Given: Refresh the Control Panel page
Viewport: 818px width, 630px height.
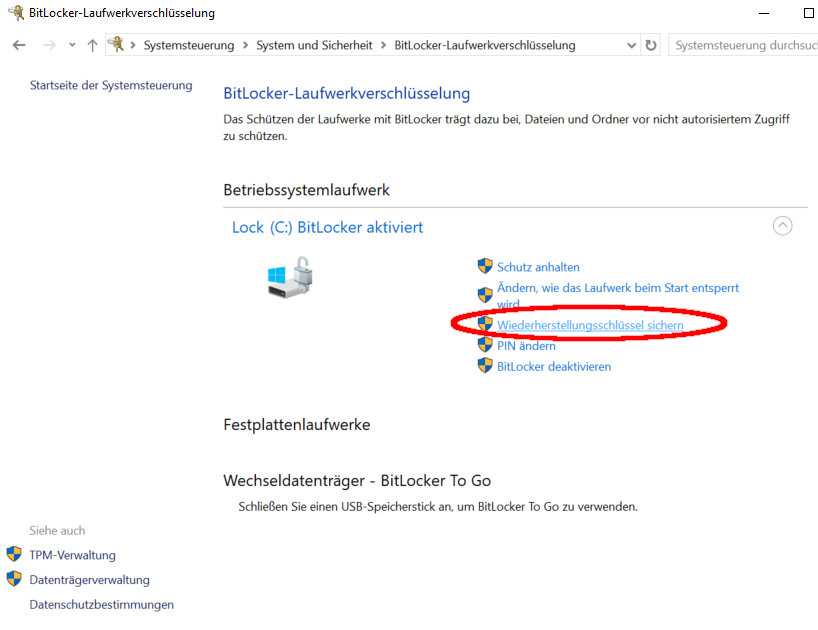Looking at the screenshot, I should tap(651, 45).
